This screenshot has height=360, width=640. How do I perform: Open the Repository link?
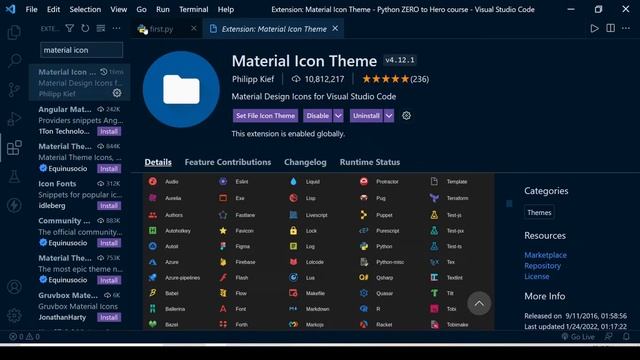point(542,266)
